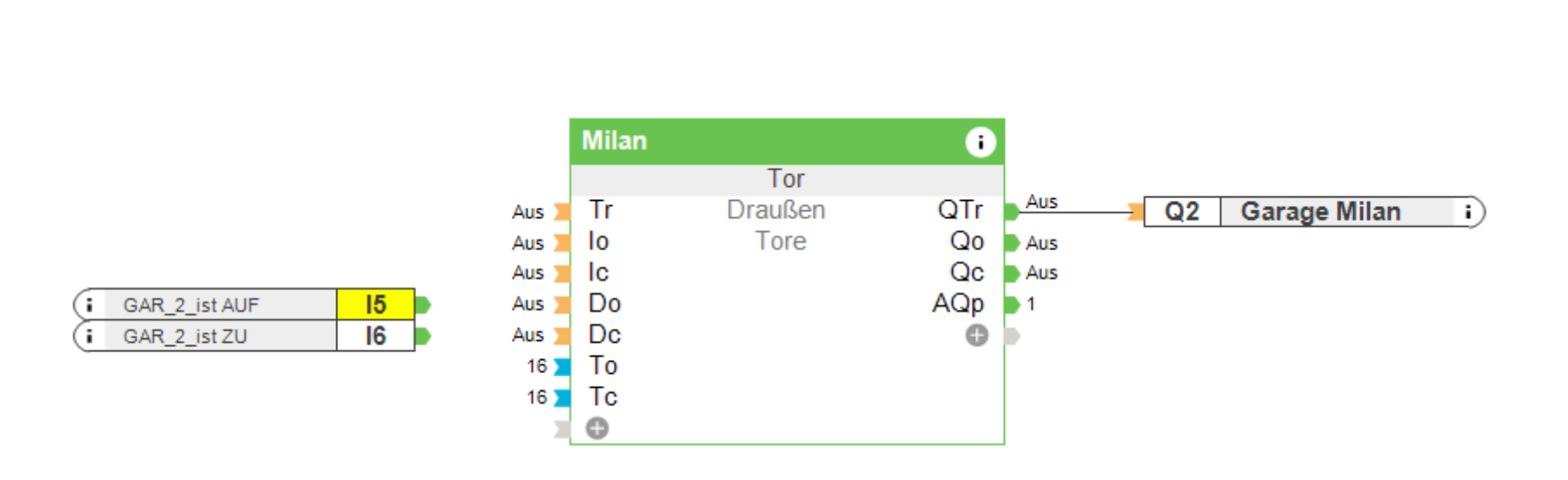1568x480 pixels.
Task: Click info icon on GAR_2_ist ZU input
Action: [x=89, y=337]
